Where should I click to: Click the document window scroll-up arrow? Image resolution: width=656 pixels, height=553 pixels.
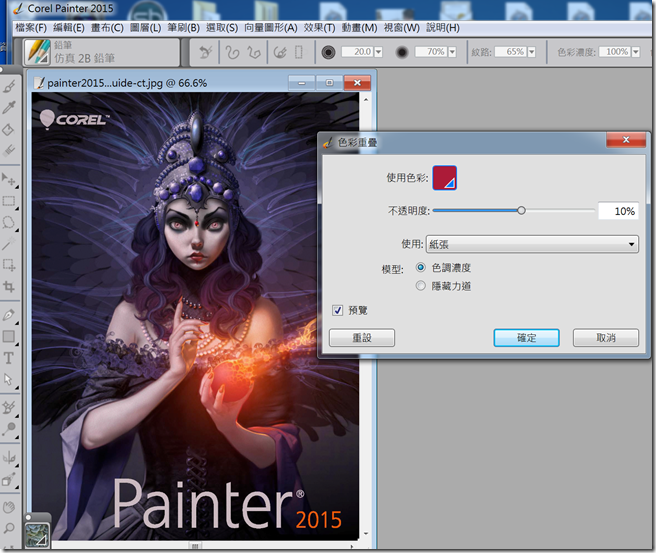coord(366,100)
